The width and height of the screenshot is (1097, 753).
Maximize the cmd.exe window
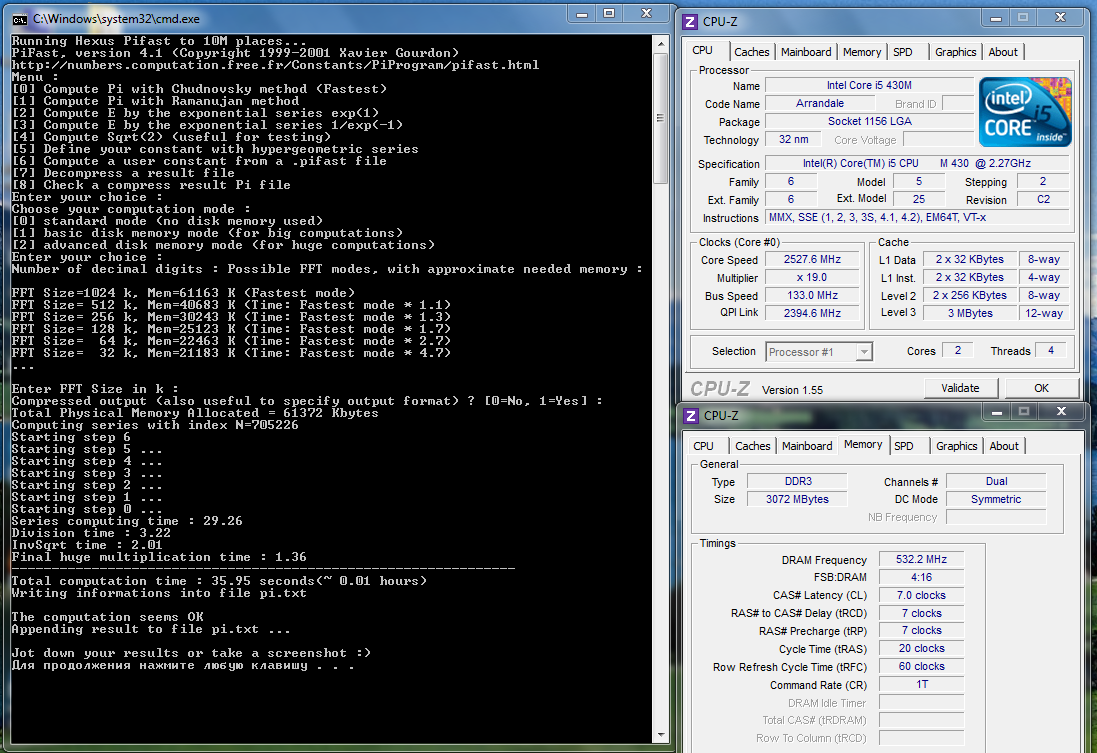[x=609, y=14]
